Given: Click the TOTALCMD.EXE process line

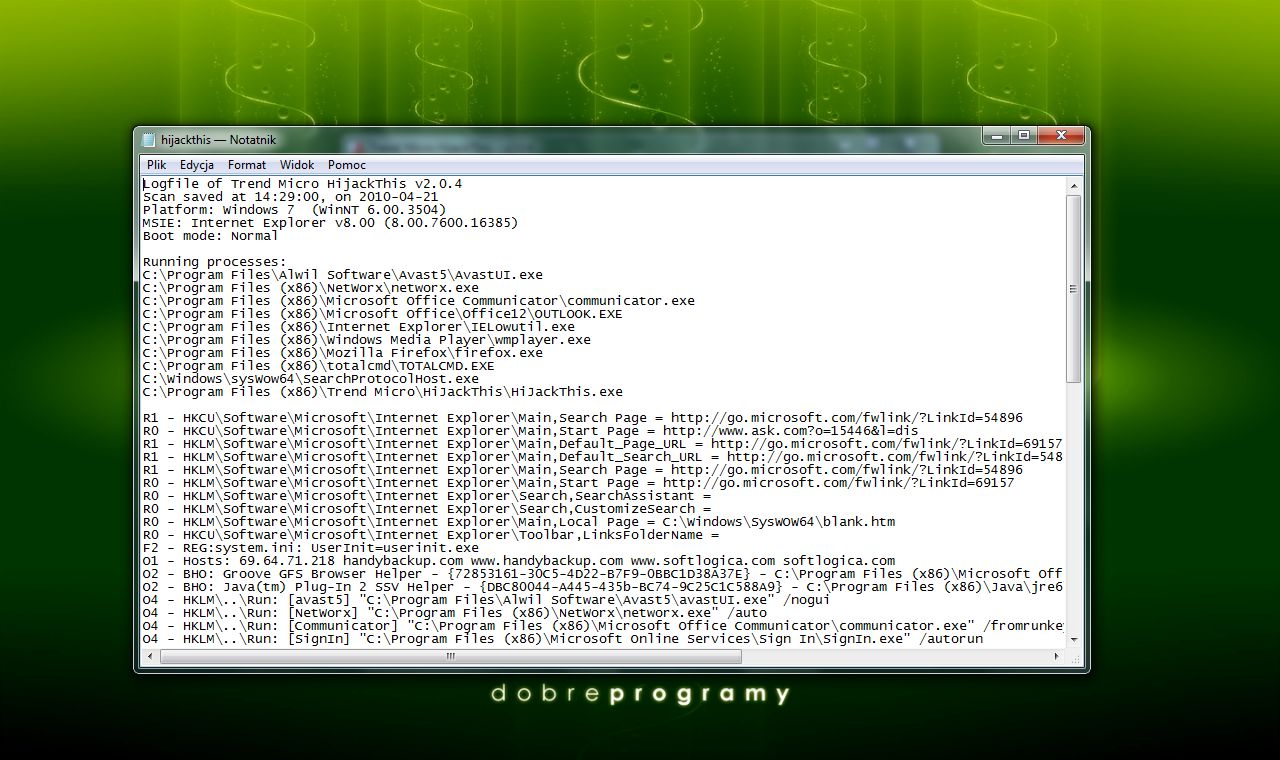Looking at the screenshot, I should (x=318, y=366).
